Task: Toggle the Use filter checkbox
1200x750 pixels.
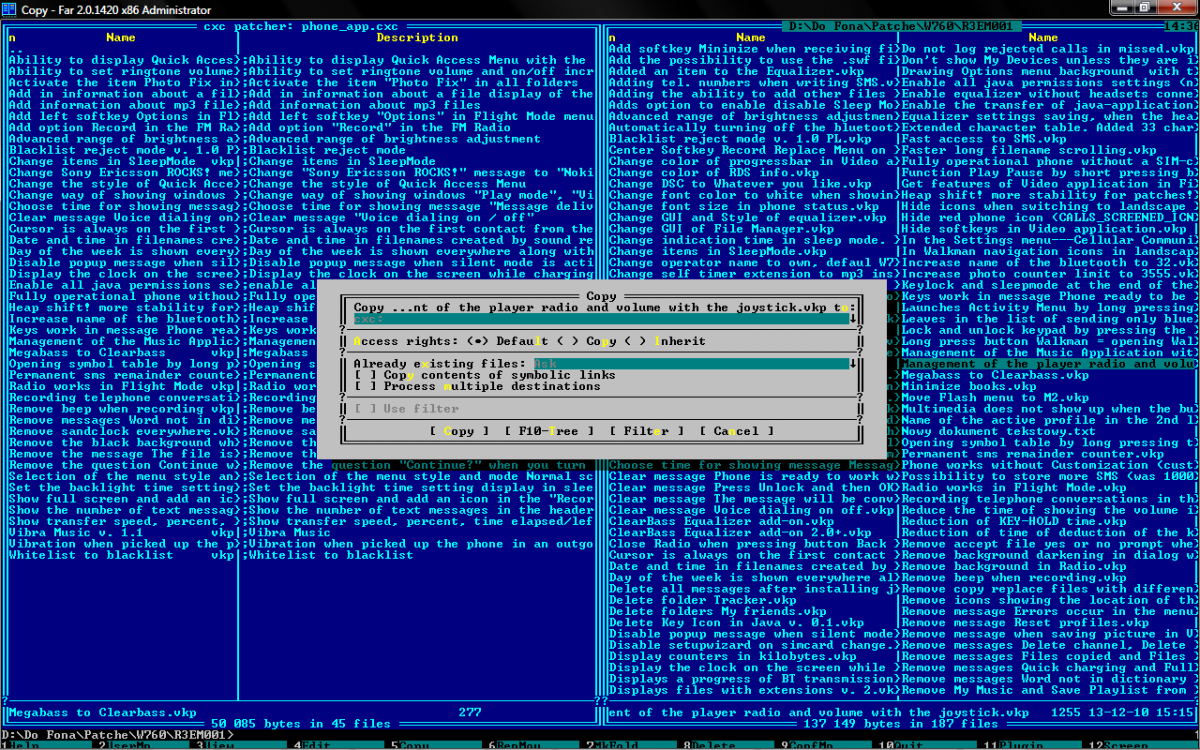Action: 406,409
